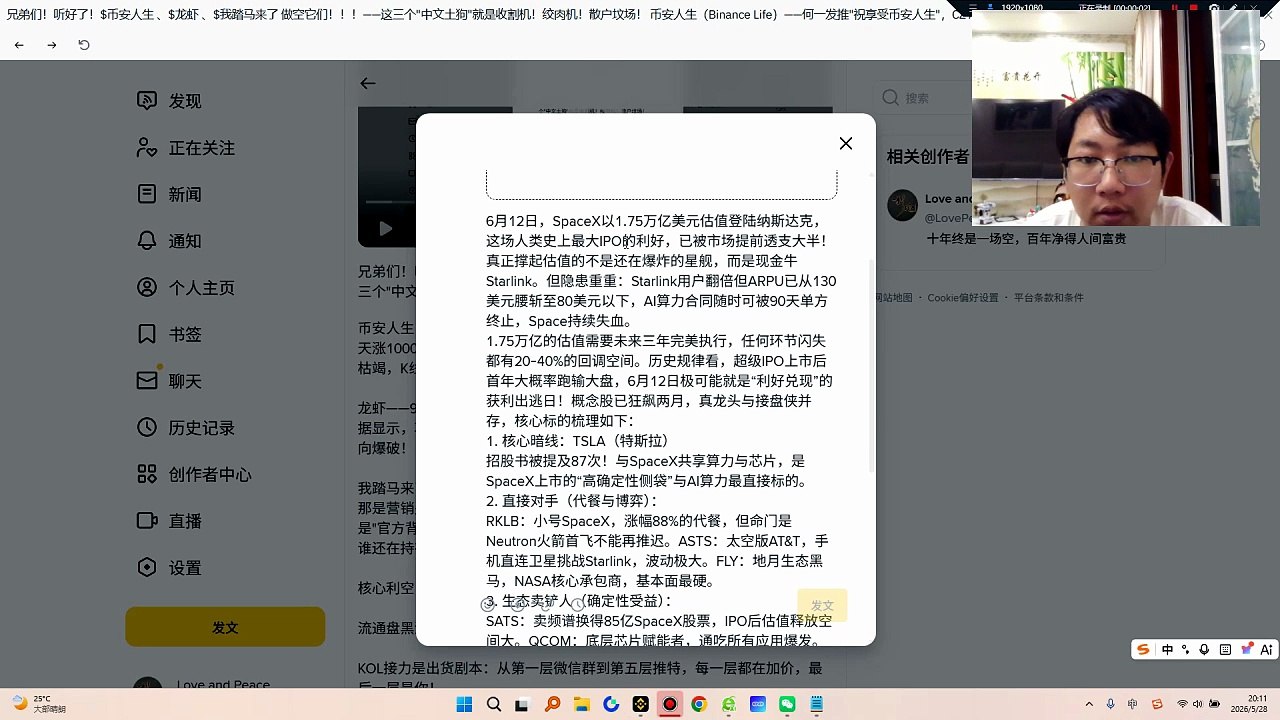Open File Explorer from the taskbar
This screenshot has height=720, width=1280.
582,705
